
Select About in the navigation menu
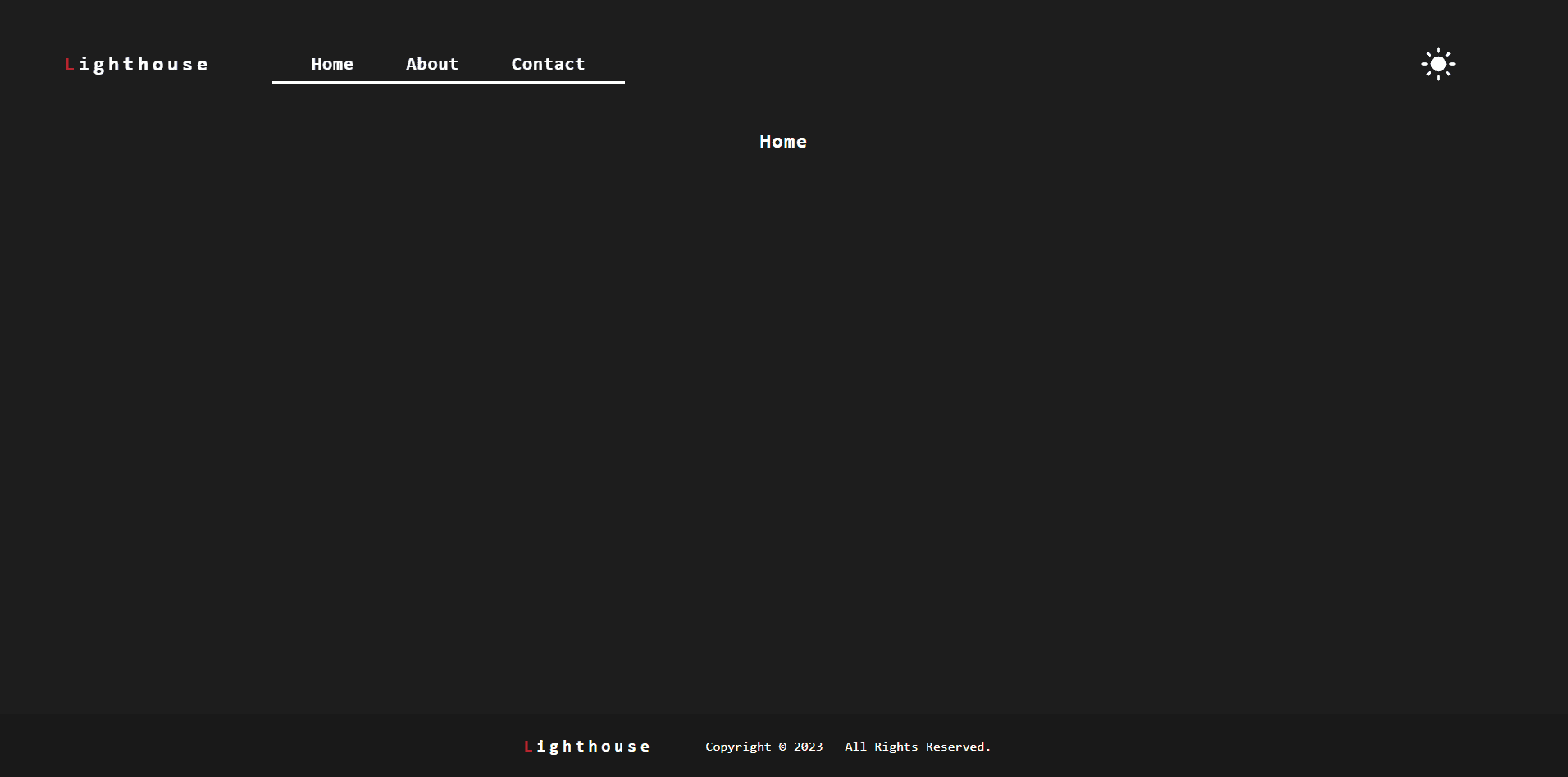432,64
